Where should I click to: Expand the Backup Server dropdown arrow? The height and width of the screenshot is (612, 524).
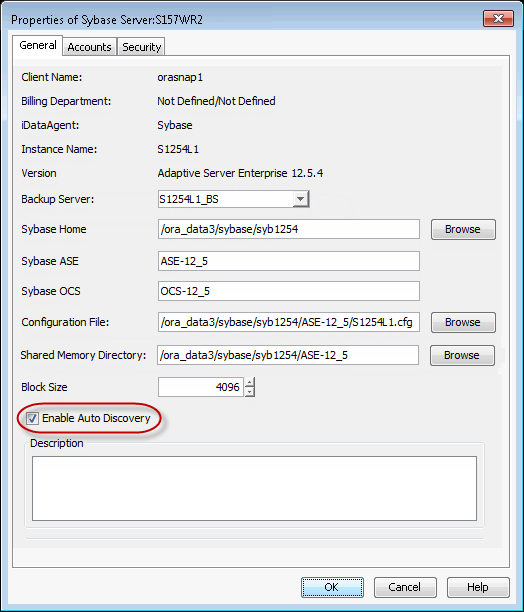coord(300,199)
